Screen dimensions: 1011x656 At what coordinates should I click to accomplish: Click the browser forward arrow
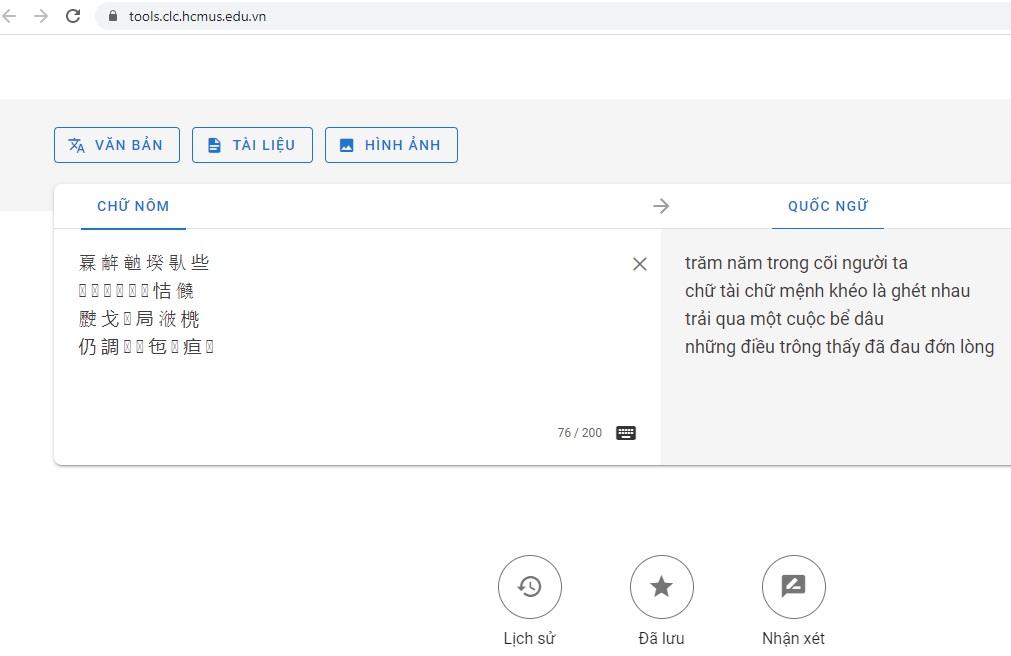(41, 16)
